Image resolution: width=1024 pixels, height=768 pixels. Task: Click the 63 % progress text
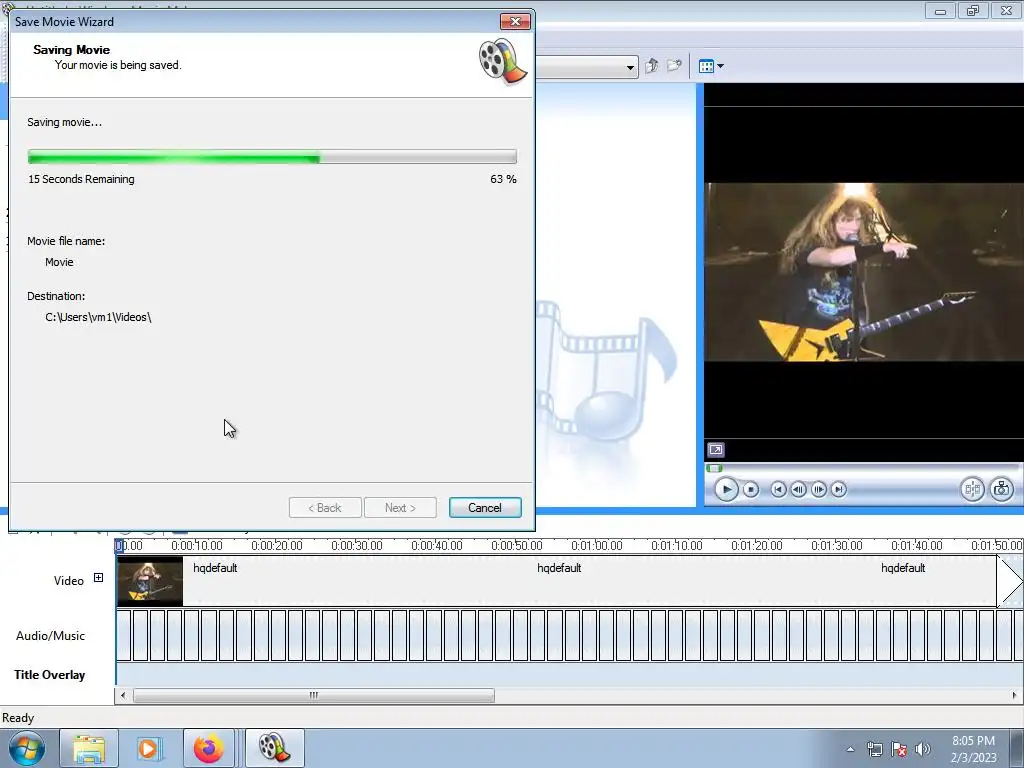[x=503, y=179]
